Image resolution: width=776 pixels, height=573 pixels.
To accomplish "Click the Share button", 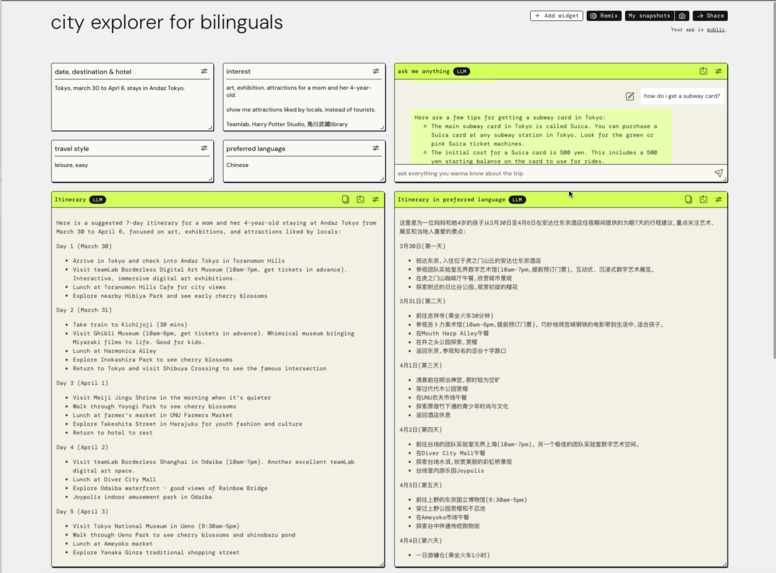I will click(x=710, y=16).
